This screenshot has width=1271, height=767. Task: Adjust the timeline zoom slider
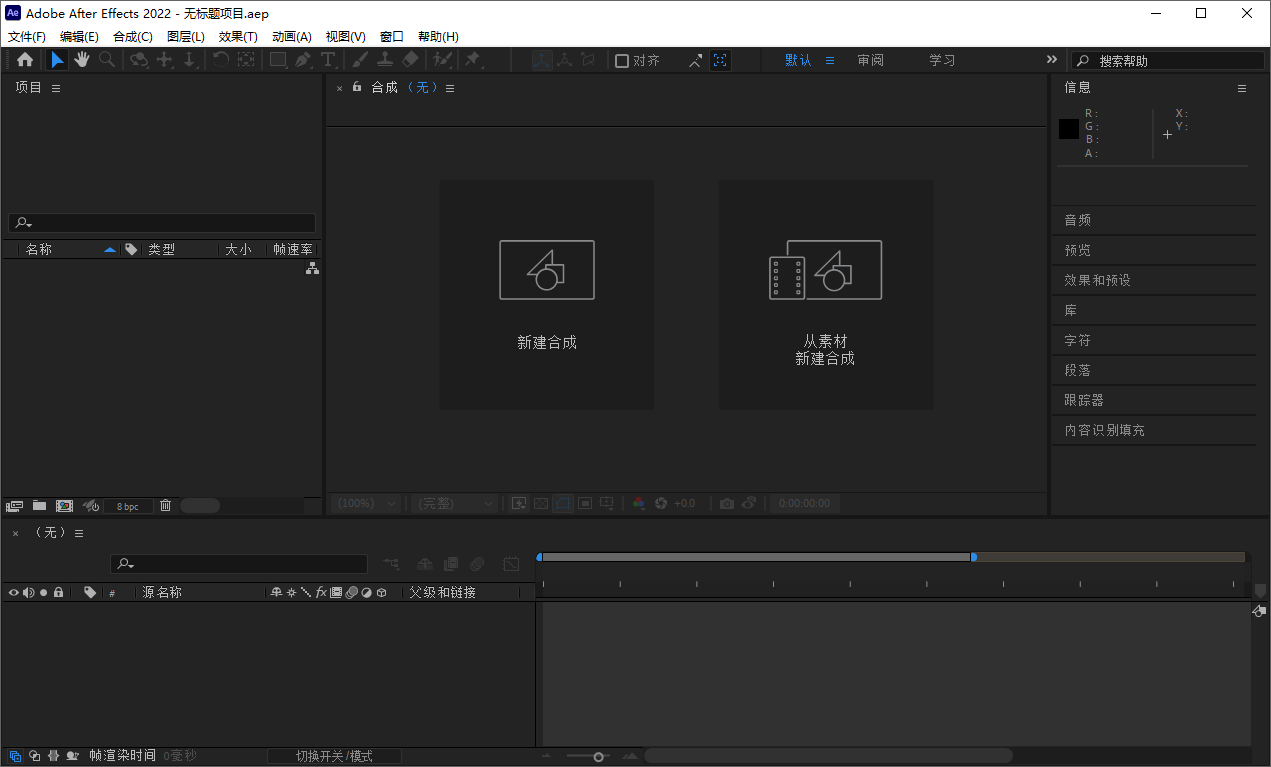pyautogui.click(x=597, y=756)
